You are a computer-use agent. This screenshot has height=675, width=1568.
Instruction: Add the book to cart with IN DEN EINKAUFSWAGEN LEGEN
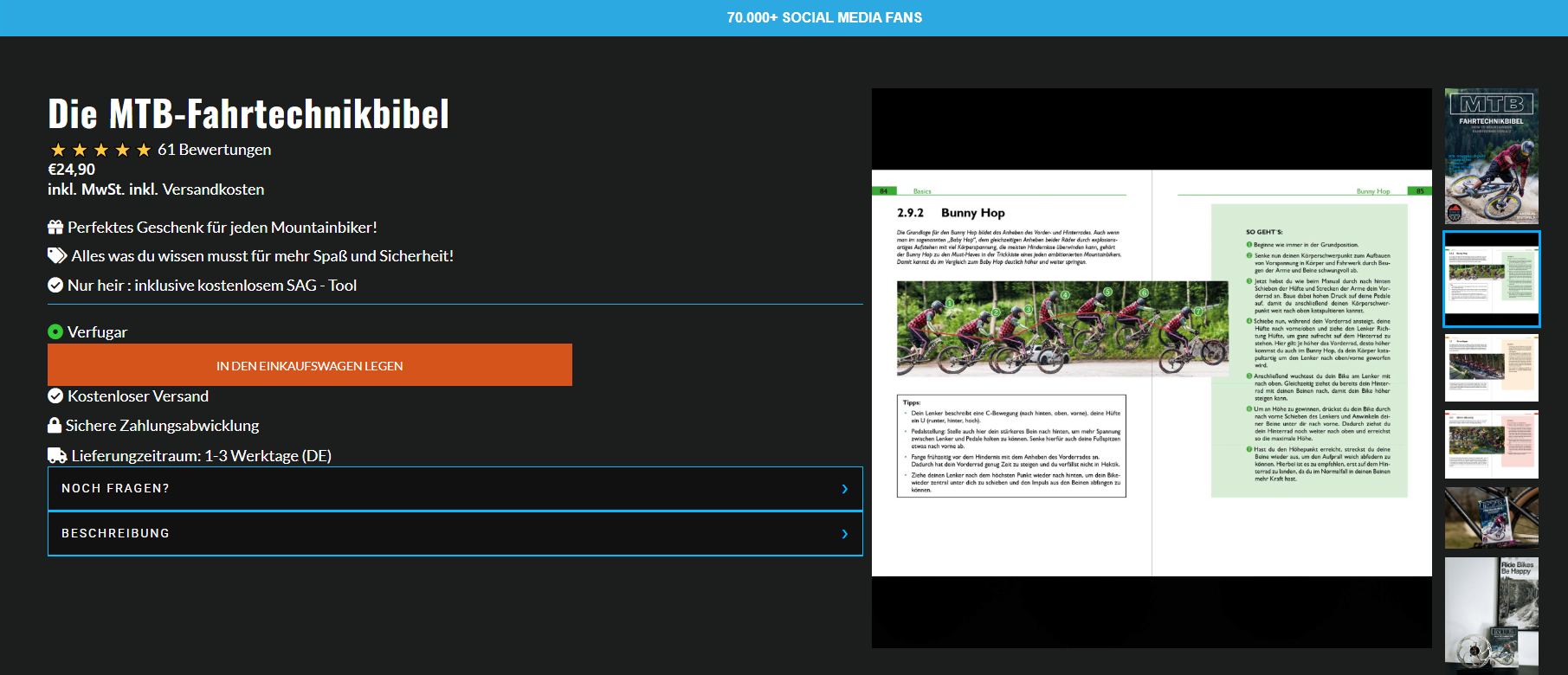click(x=310, y=365)
